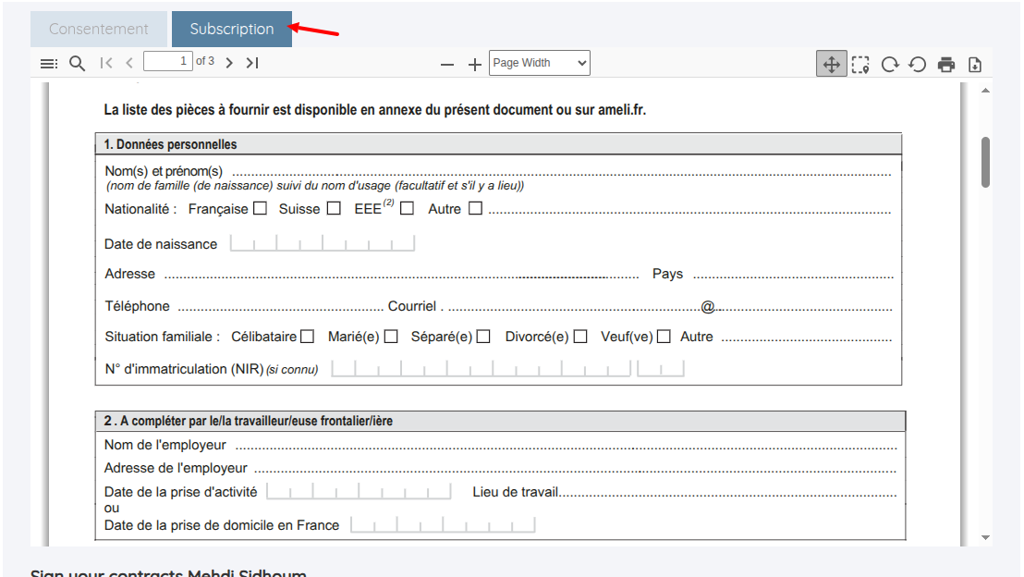1024x577 pixels.
Task: Zoom out with the minus button
Action: [447, 65]
